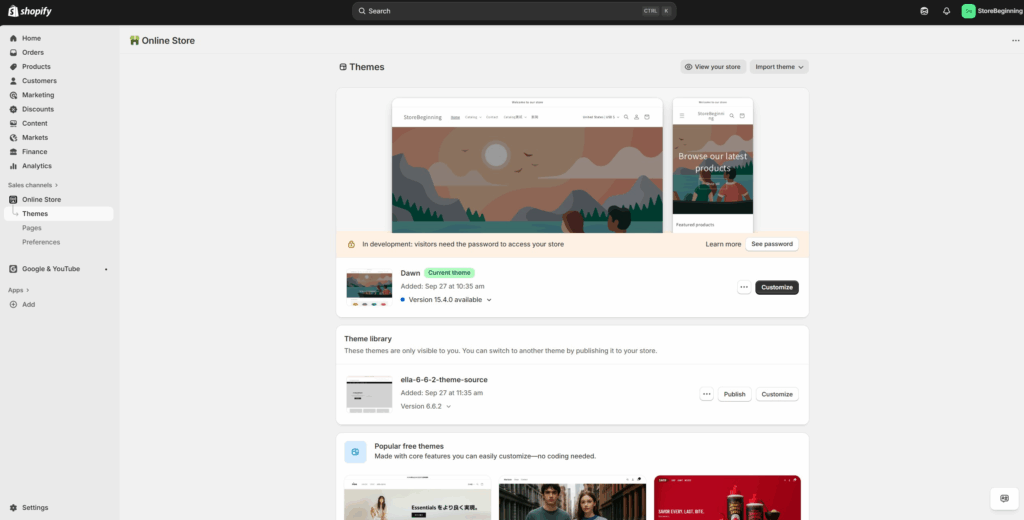Open Pages under Online Store
The width and height of the screenshot is (1024, 520).
pos(32,228)
